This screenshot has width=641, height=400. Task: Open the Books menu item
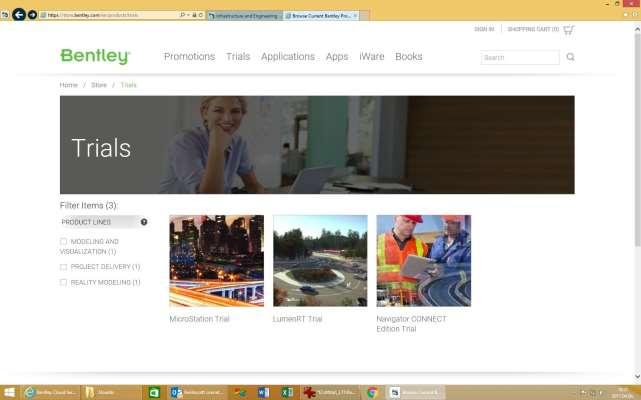[x=408, y=56]
